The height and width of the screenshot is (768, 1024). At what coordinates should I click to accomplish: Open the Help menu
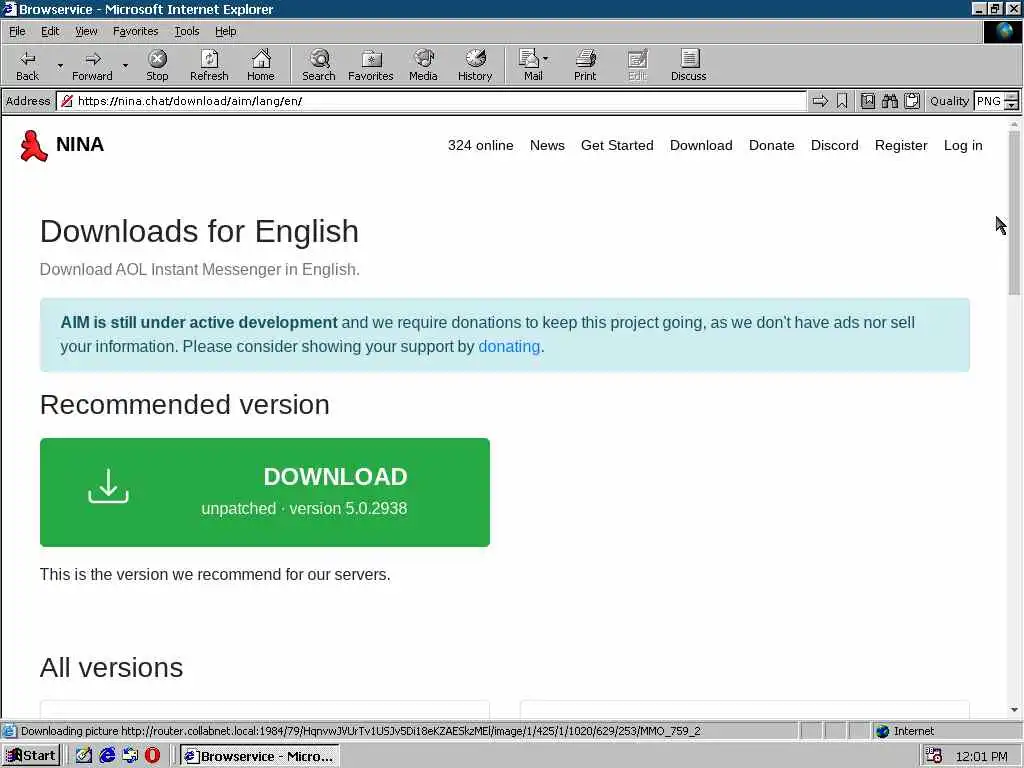225,31
